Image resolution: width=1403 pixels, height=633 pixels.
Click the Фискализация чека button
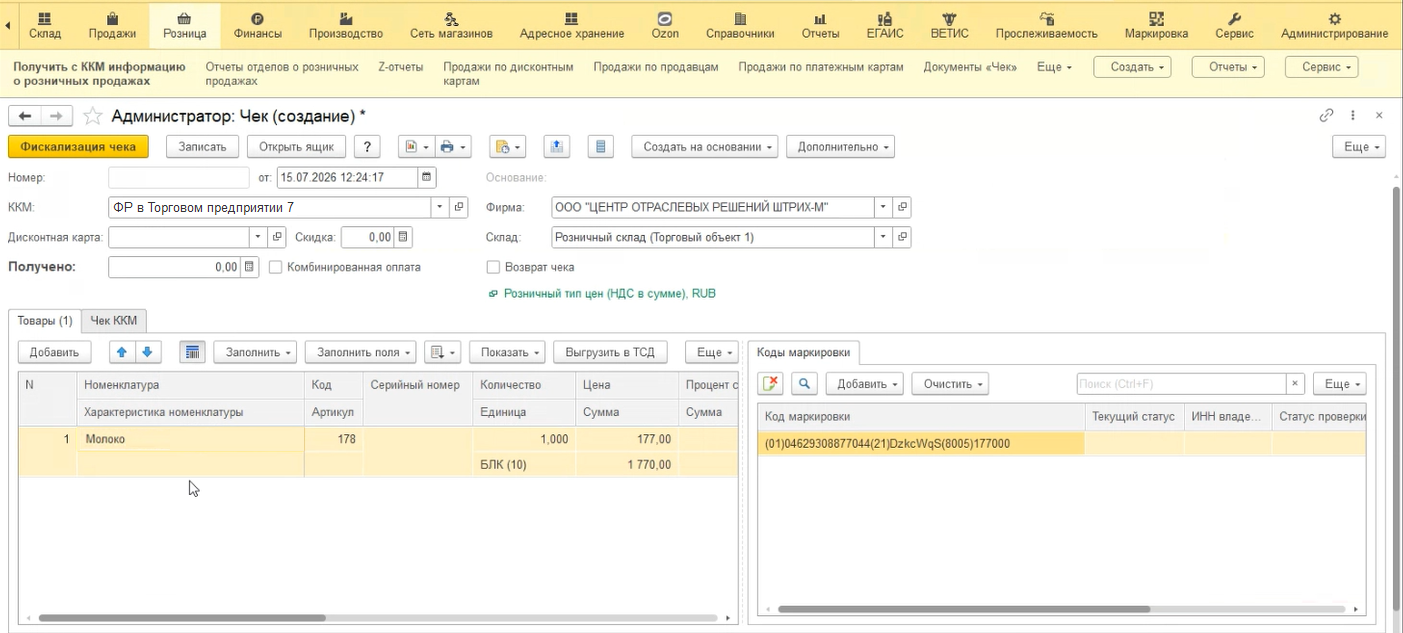[x=78, y=147]
